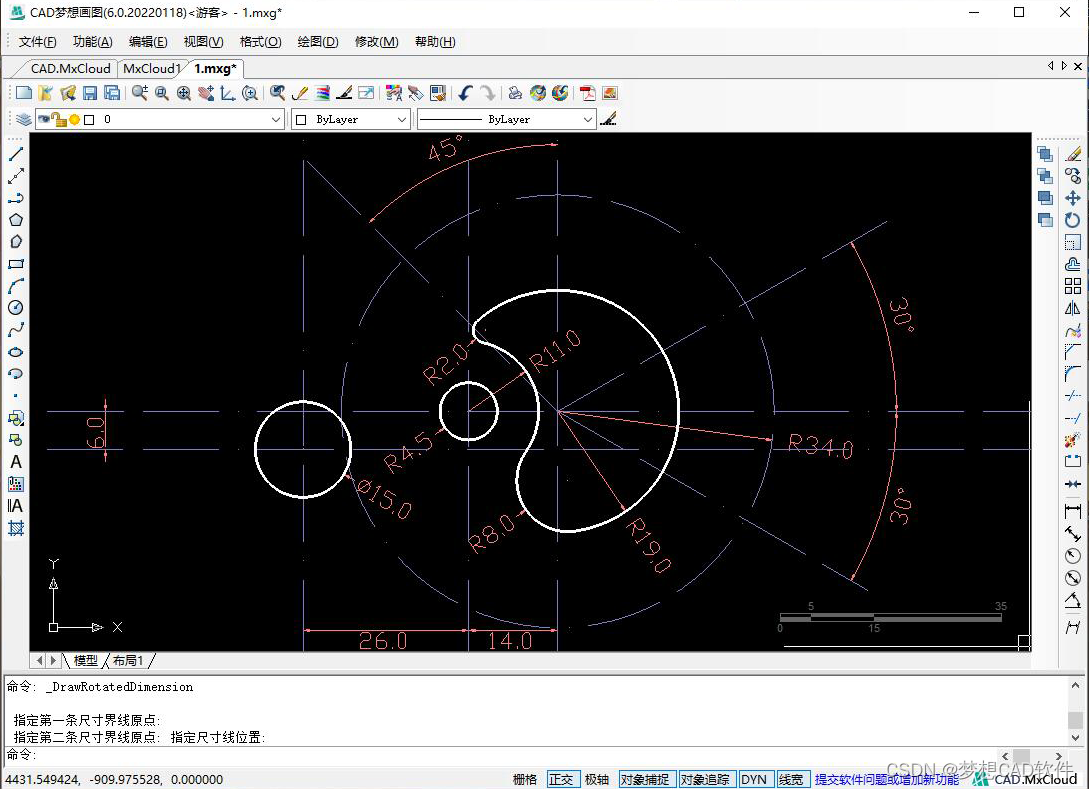Viewport: 1089px width, 789px height.
Task: Click the Redo arrow icon
Action: coord(488,93)
